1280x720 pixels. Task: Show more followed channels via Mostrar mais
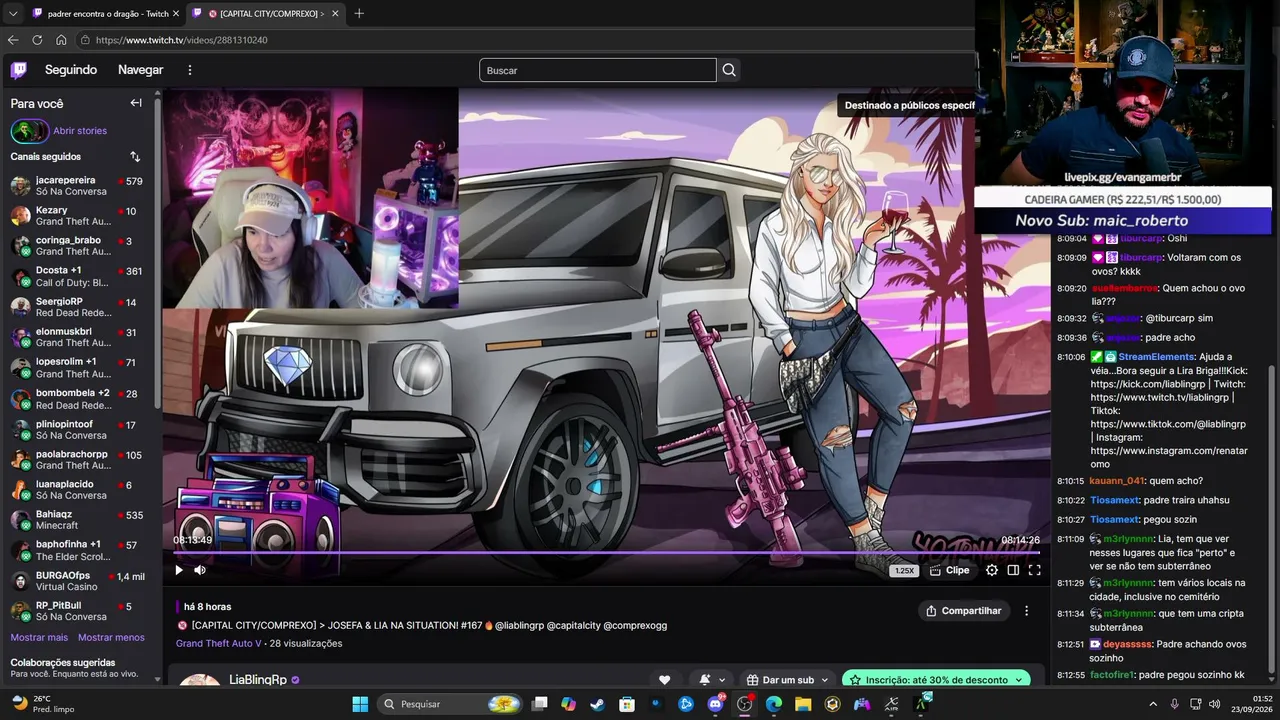pos(39,637)
